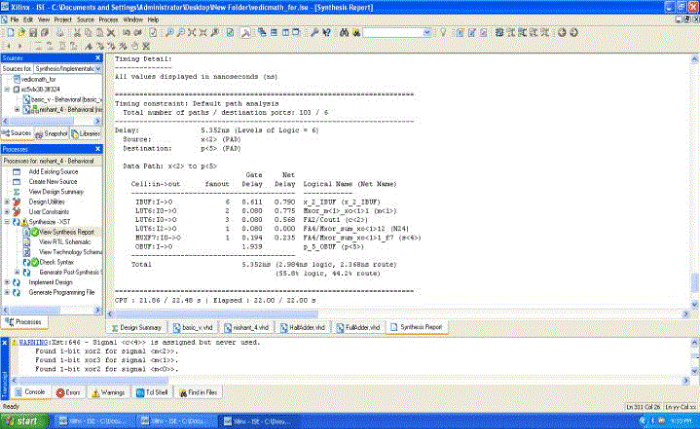700x429 pixels.
Task: Expand the Implement Design process
Action: pos(7,282)
